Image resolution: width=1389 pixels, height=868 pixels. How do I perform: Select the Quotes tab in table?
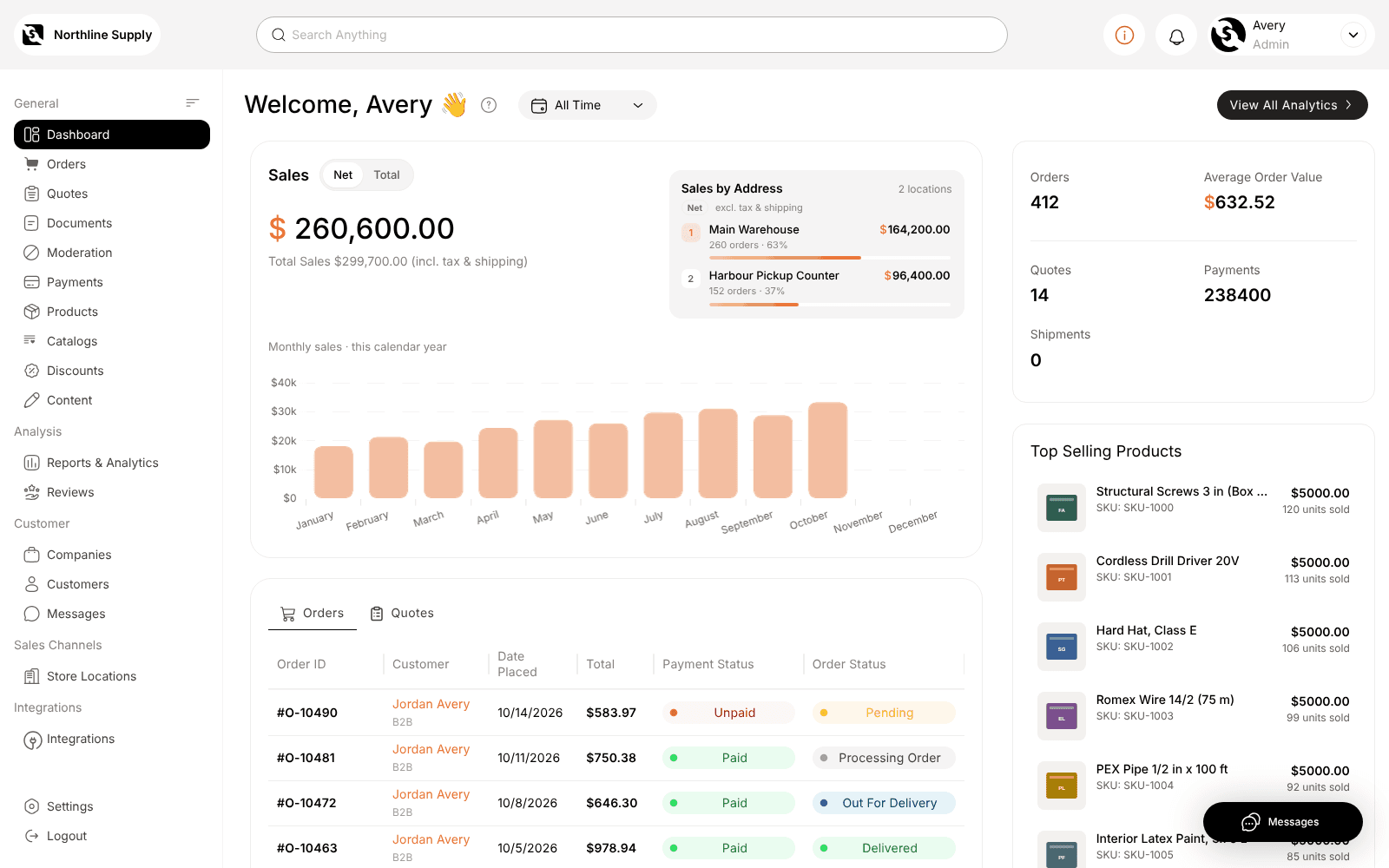(402, 613)
